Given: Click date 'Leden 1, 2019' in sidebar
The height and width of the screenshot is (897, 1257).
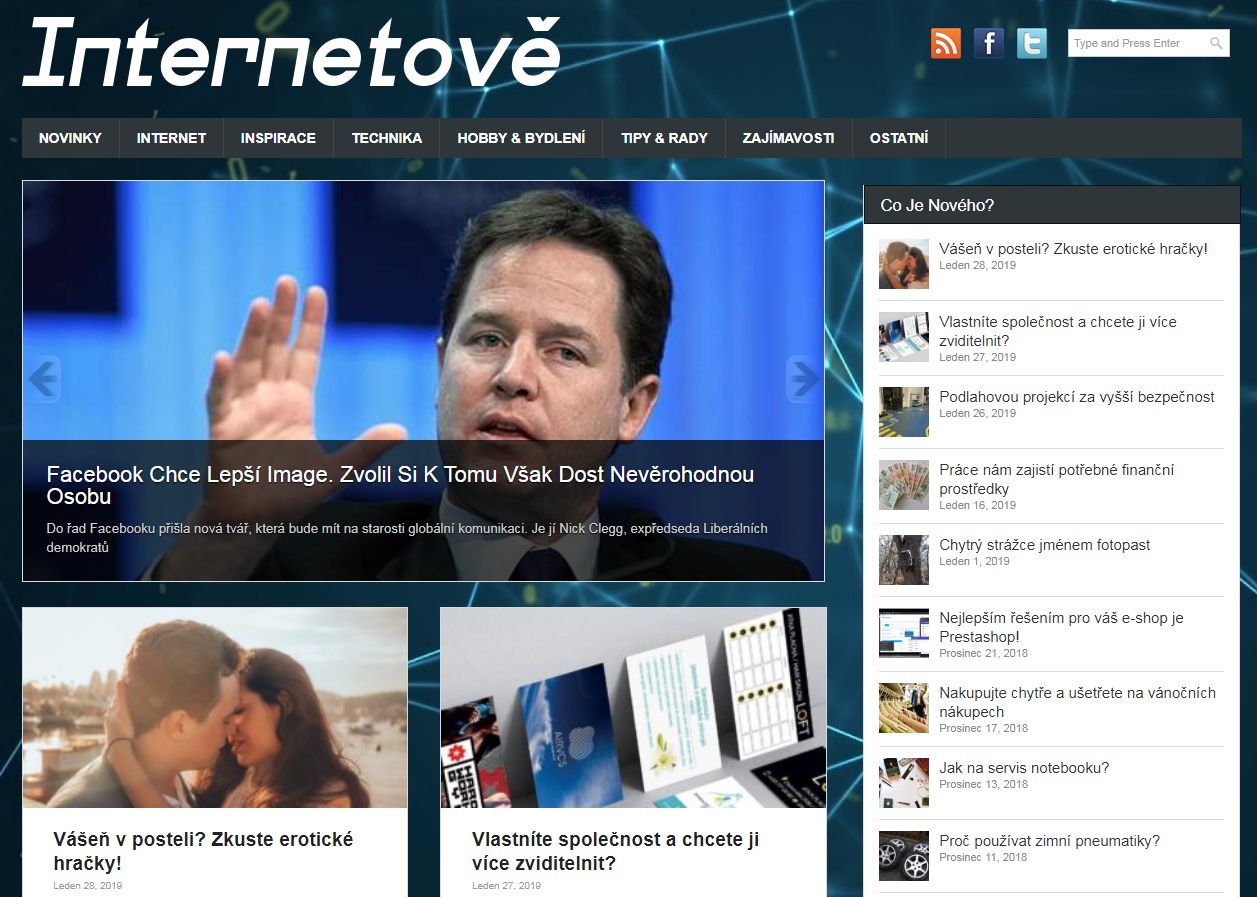Looking at the screenshot, I should point(974,562).
